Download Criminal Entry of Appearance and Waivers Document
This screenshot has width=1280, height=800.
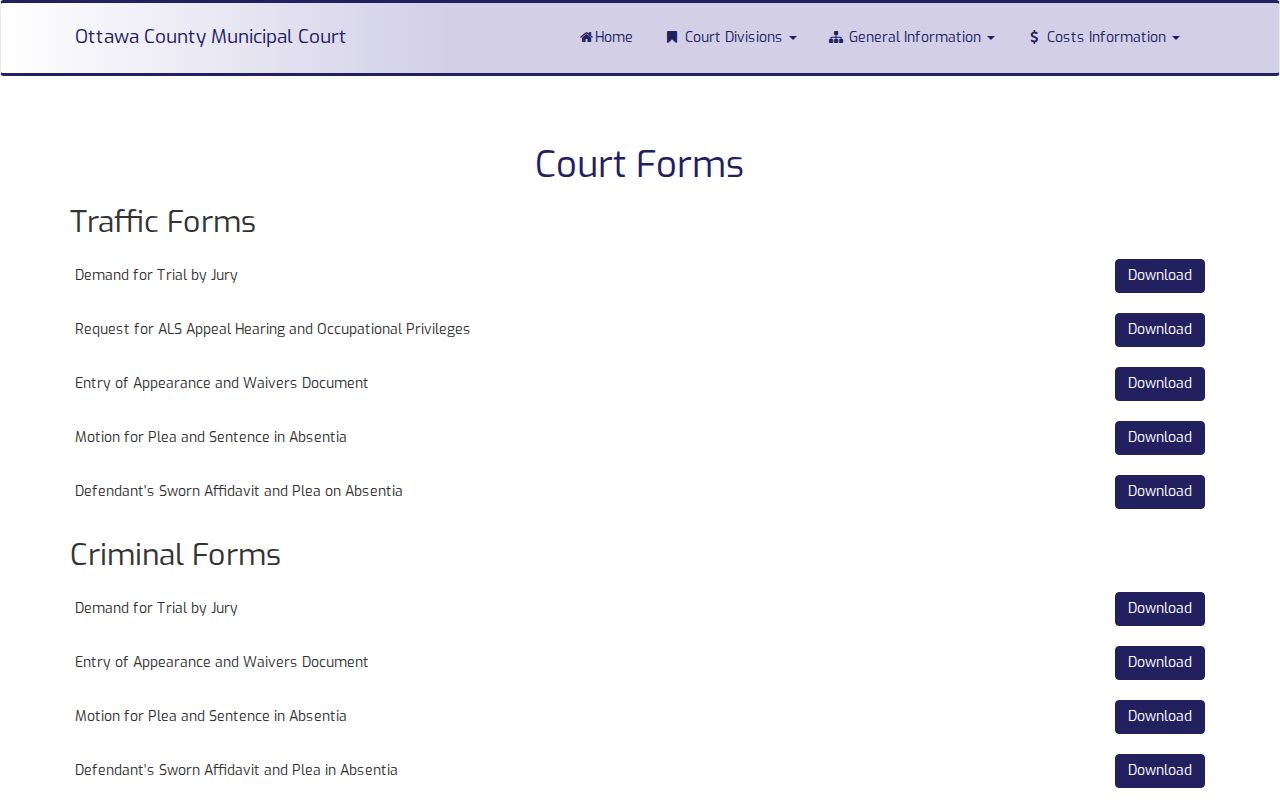[x=1160, y=663]
